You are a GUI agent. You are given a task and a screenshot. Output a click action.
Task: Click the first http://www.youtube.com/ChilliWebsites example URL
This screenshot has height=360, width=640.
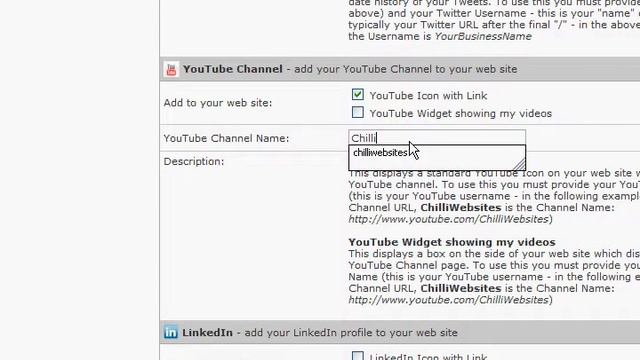click(448, 219)
